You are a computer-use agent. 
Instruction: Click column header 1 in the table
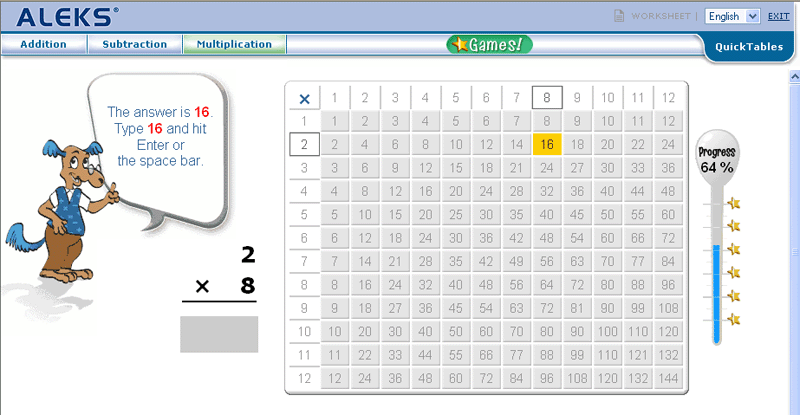(334, 97)
